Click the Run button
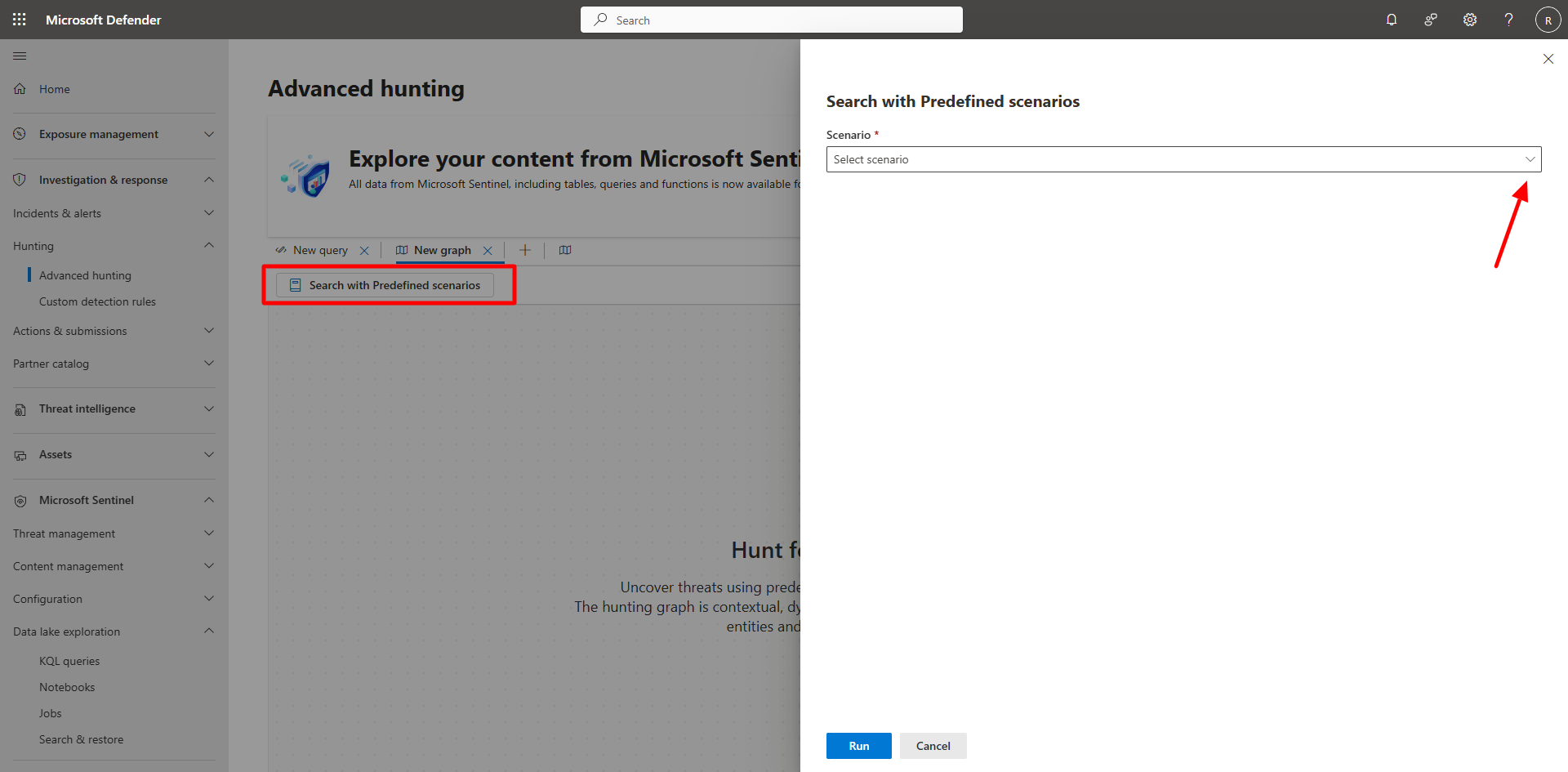Image resolution: width=1568 pixels, height=772 pixels. click(859, 746)
